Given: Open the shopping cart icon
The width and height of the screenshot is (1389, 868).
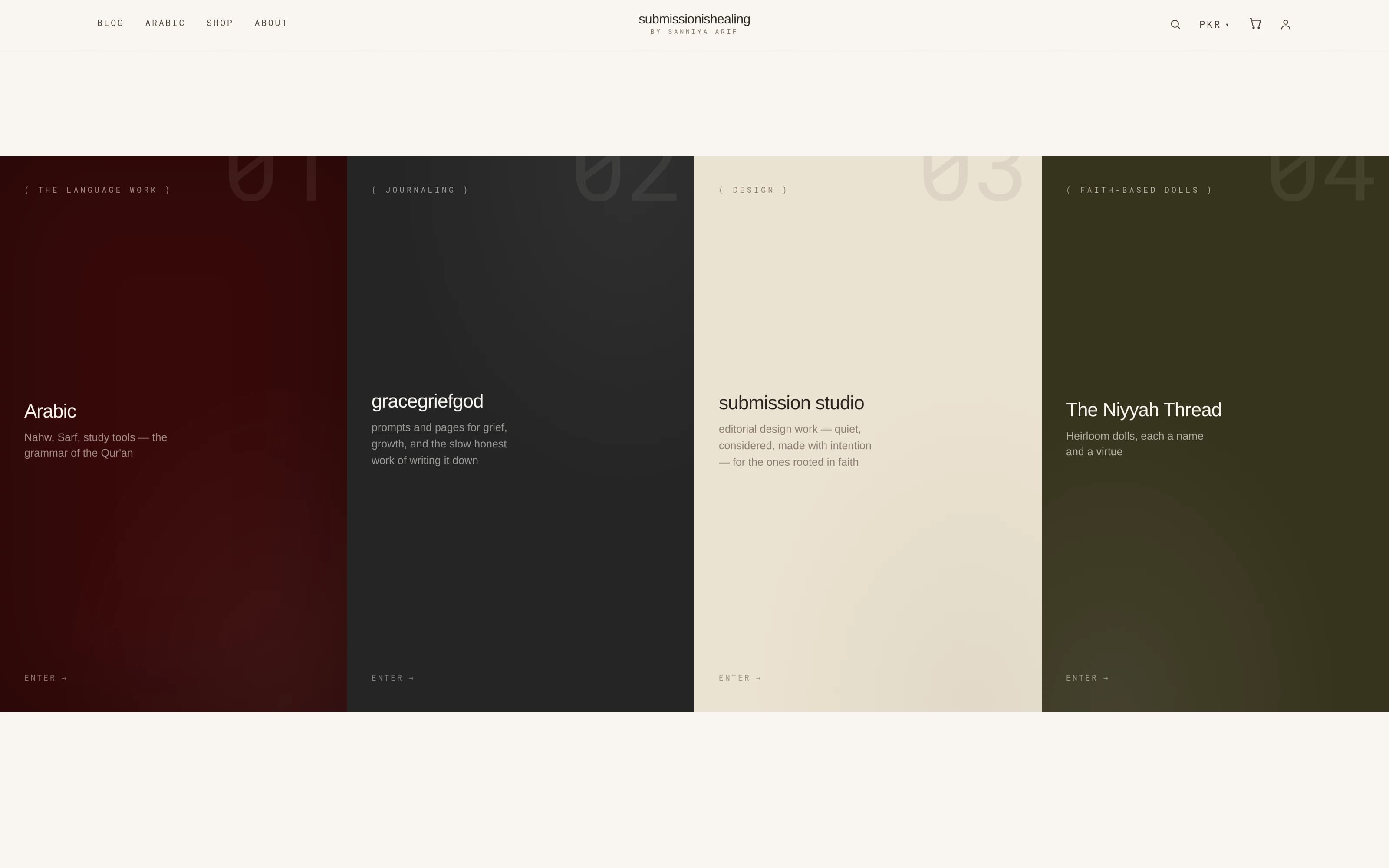Looking at the screenshot, I should point(1255,23).
